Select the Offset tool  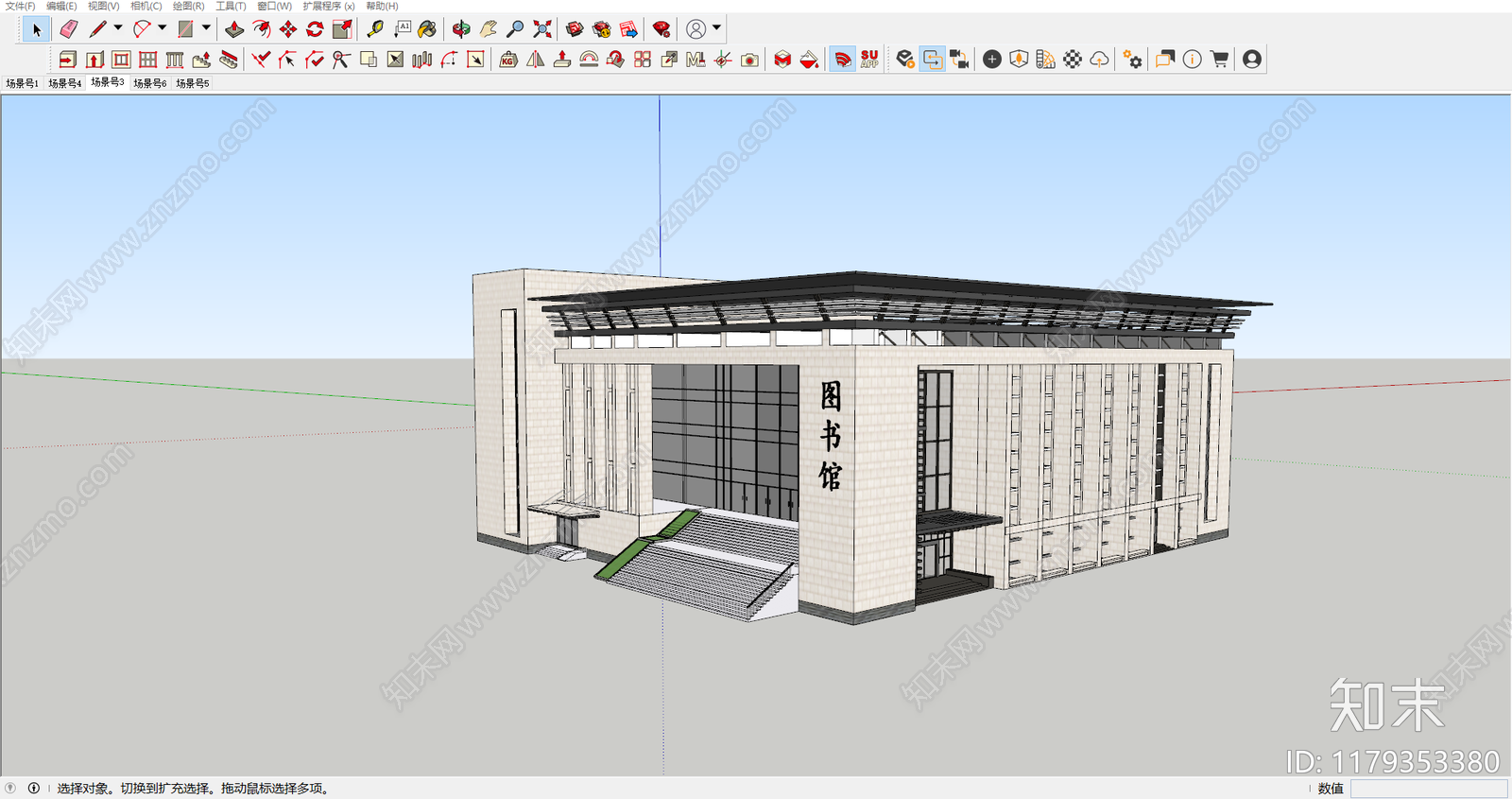pos(261,30)
